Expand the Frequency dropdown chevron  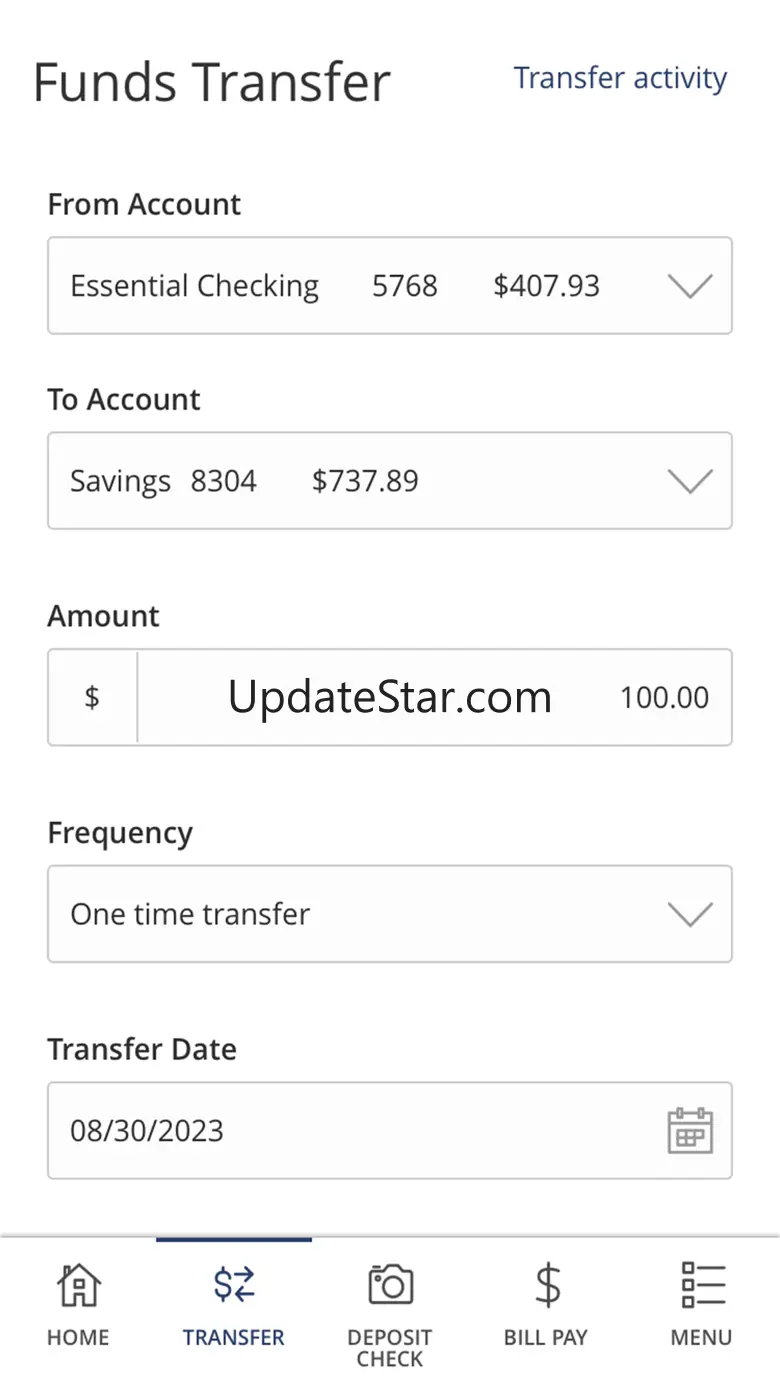tap(689, 914)
